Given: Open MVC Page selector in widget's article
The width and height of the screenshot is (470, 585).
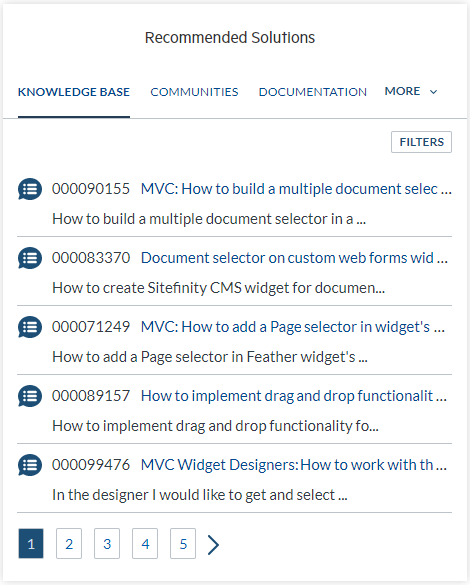Looking at the screenshot, I should click(x=293, y=327).
